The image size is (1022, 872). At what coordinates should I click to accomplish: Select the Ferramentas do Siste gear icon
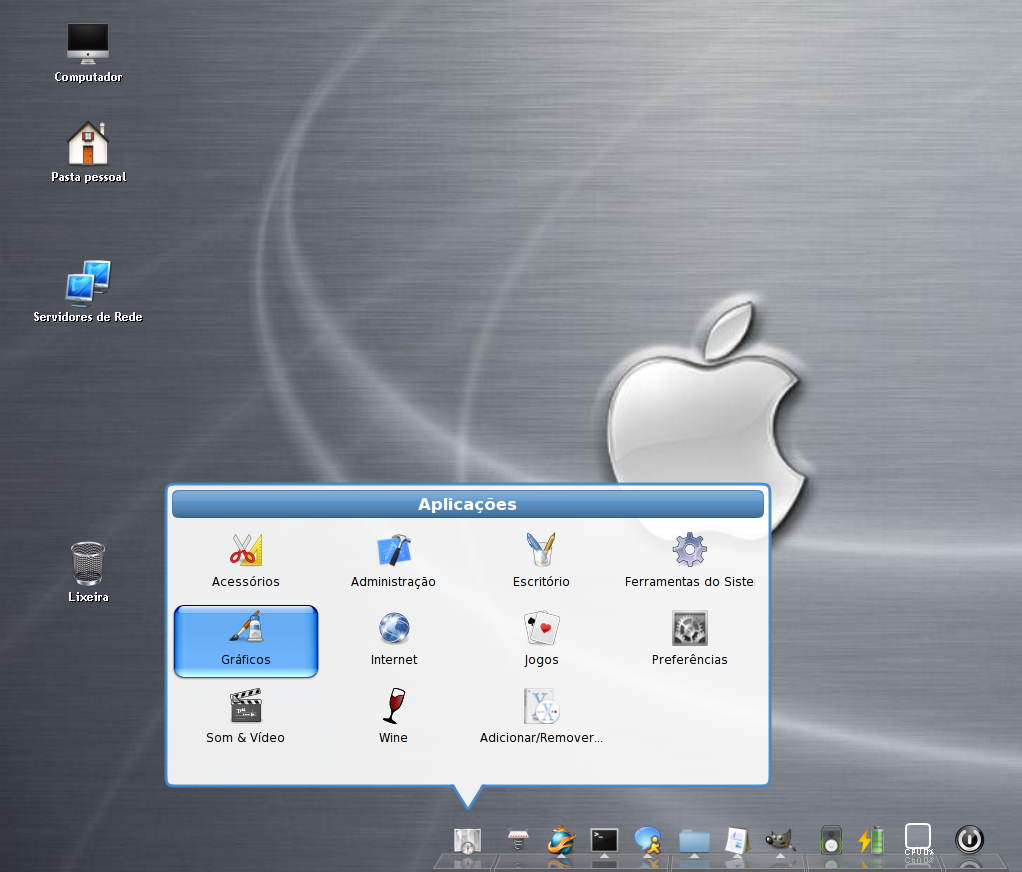coord(690,550)
